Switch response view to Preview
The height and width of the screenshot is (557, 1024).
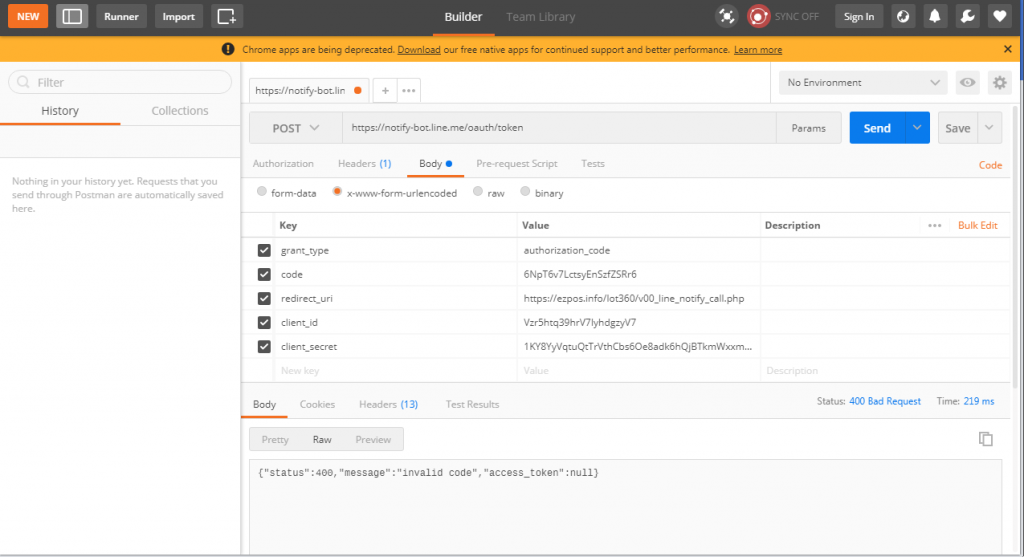point(373,439)
